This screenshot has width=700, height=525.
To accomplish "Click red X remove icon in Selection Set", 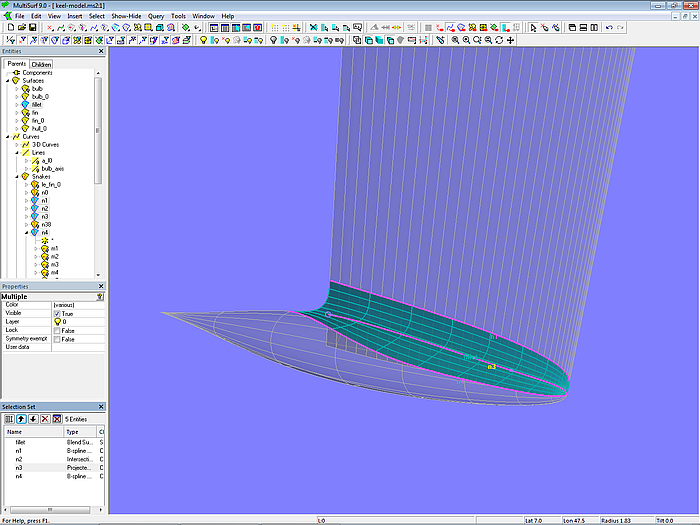I will [44, 418].
